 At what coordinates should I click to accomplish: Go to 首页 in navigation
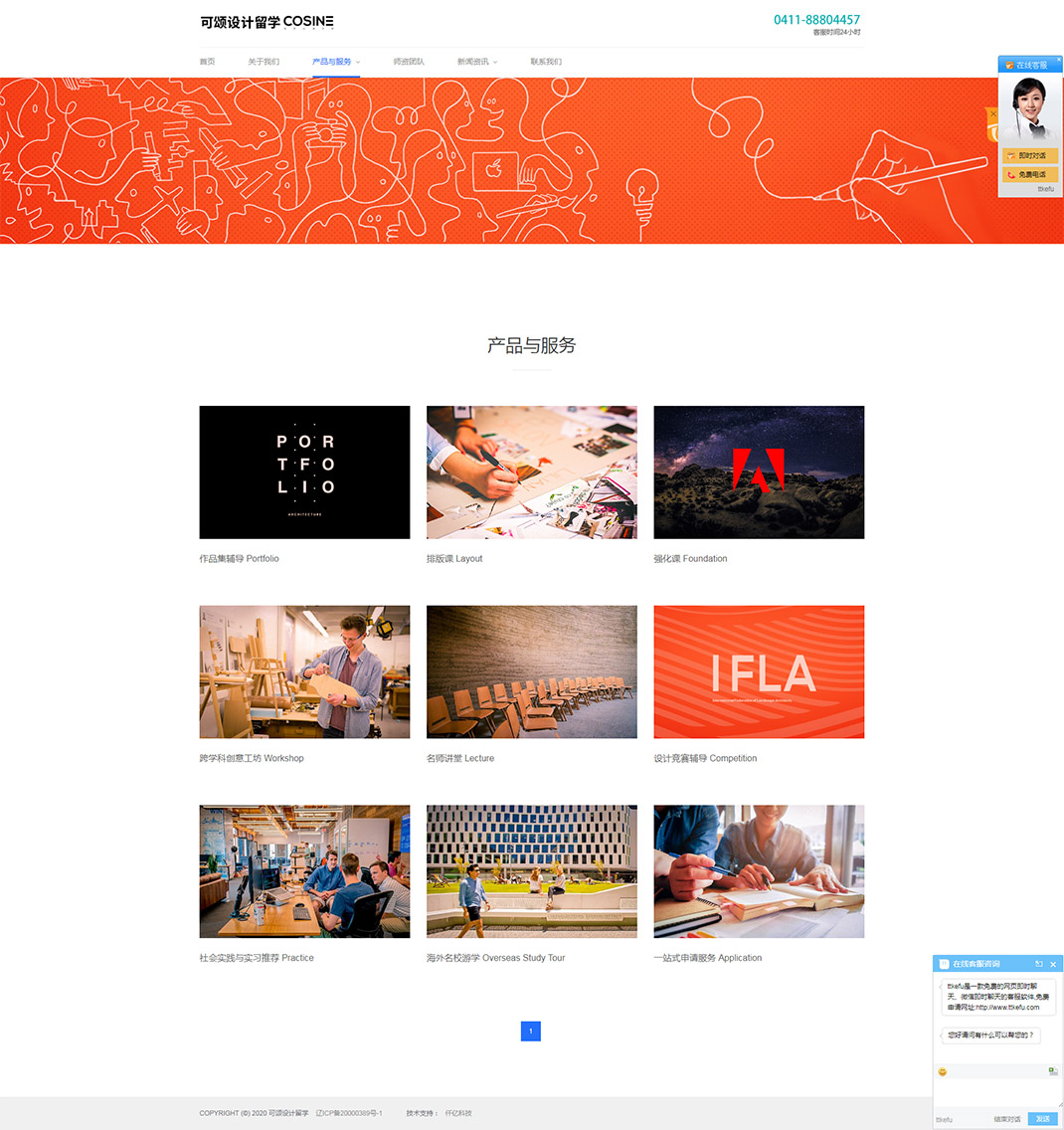click(208, 62)
